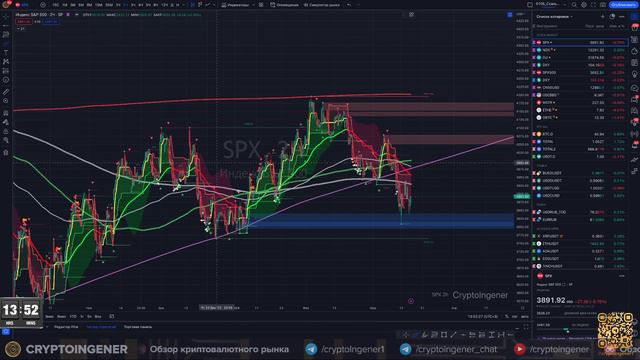Open the chats bubble icon in right sidebar
The width and height of the screenshot is (640, 360).
point(635,88)
